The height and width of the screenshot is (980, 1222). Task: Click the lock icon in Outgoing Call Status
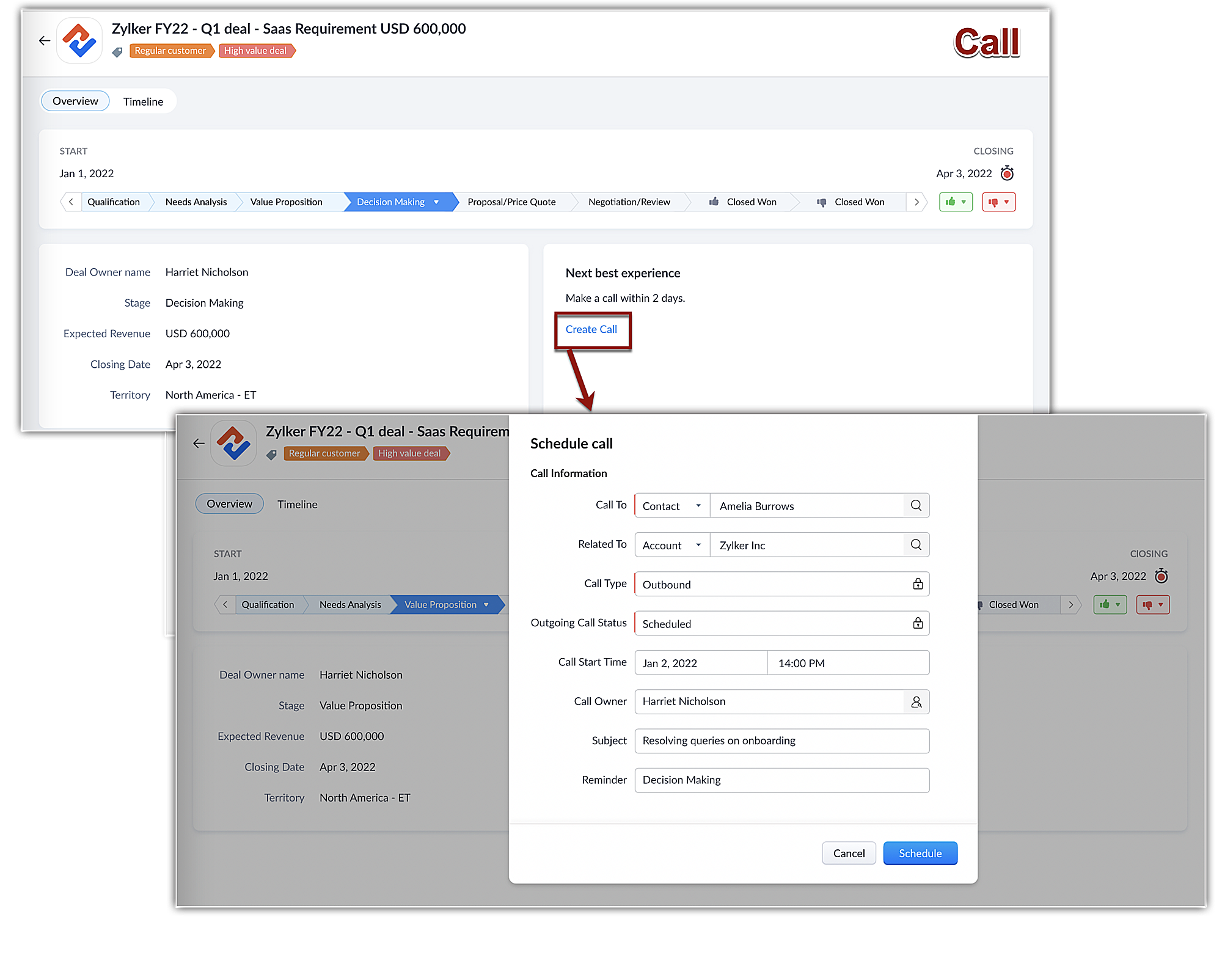[x=918, y=623]
